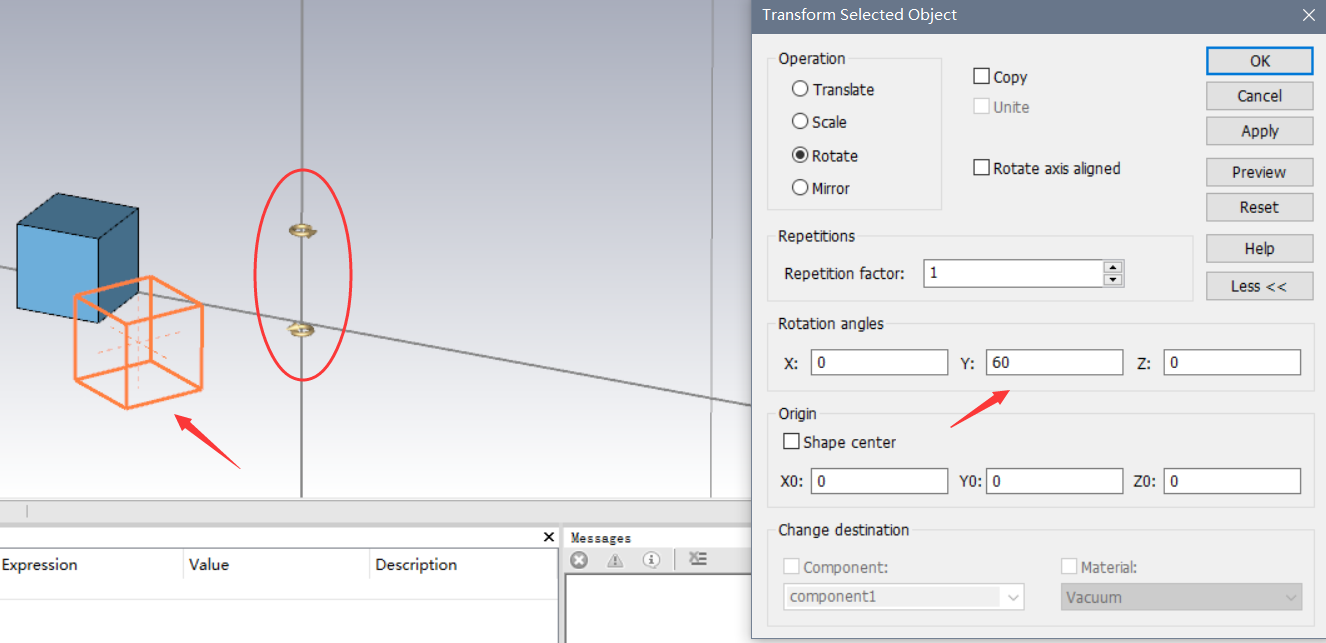1326x643 pixels.
Task: Click the lower rotation handle on axis
Action: (x=301, y=330)
